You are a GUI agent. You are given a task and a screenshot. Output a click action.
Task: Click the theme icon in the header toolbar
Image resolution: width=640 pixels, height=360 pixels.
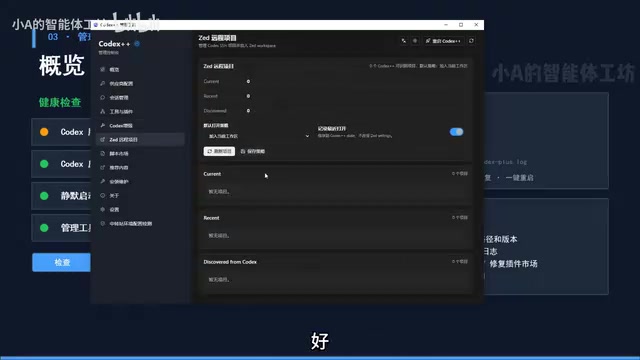pyautogui.click(x=415, y=41)
